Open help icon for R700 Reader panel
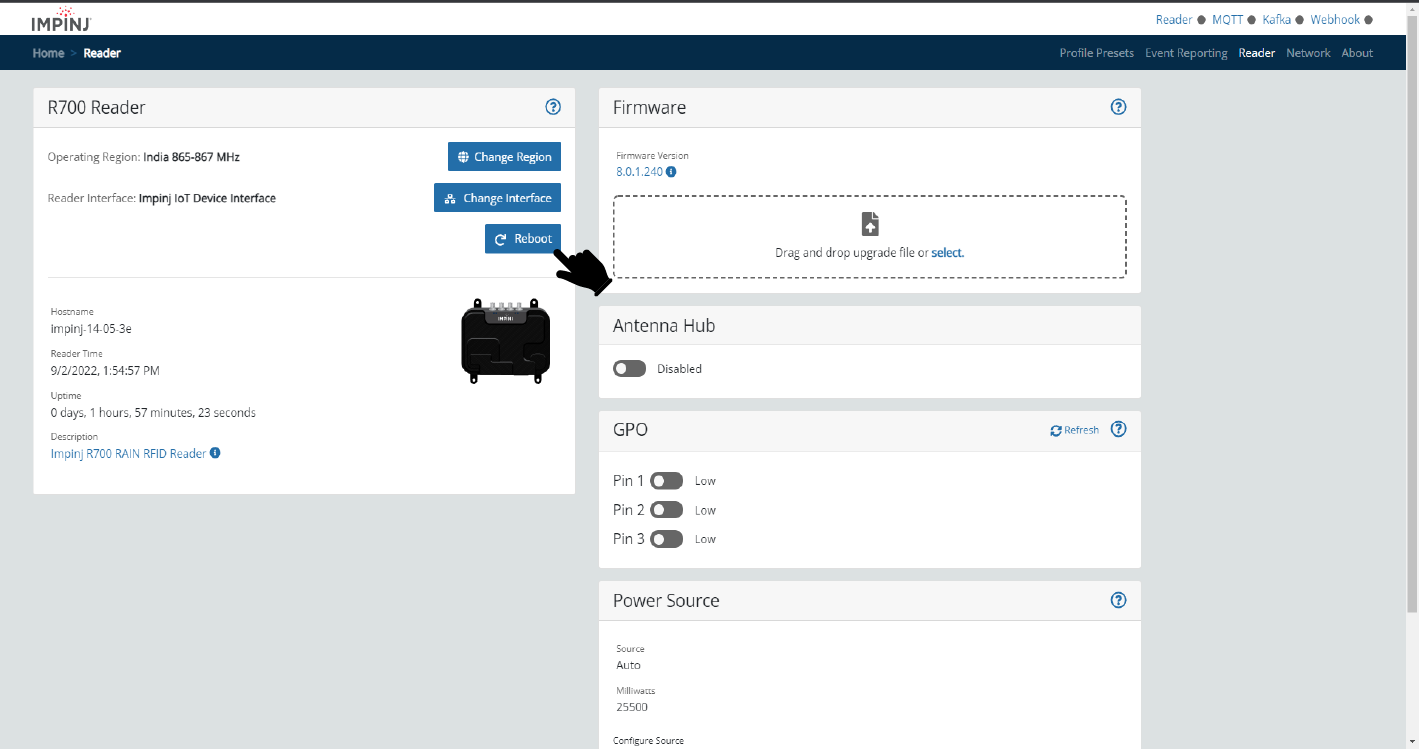This screenshot has width=1419, height=749. pos(553,107)
